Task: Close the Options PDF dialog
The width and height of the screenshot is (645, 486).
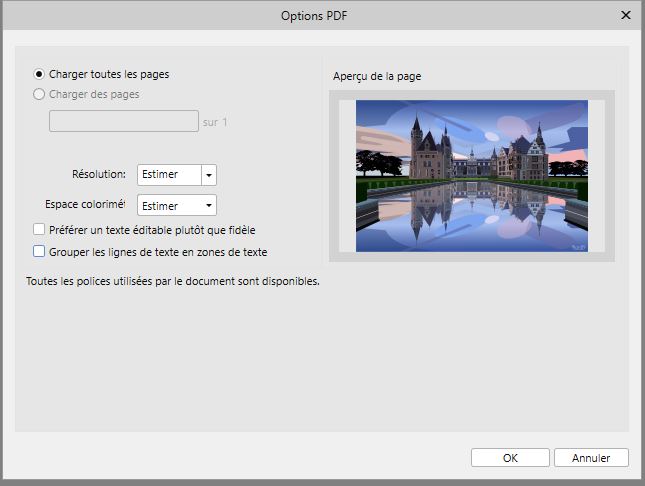Action: point(626,15)
